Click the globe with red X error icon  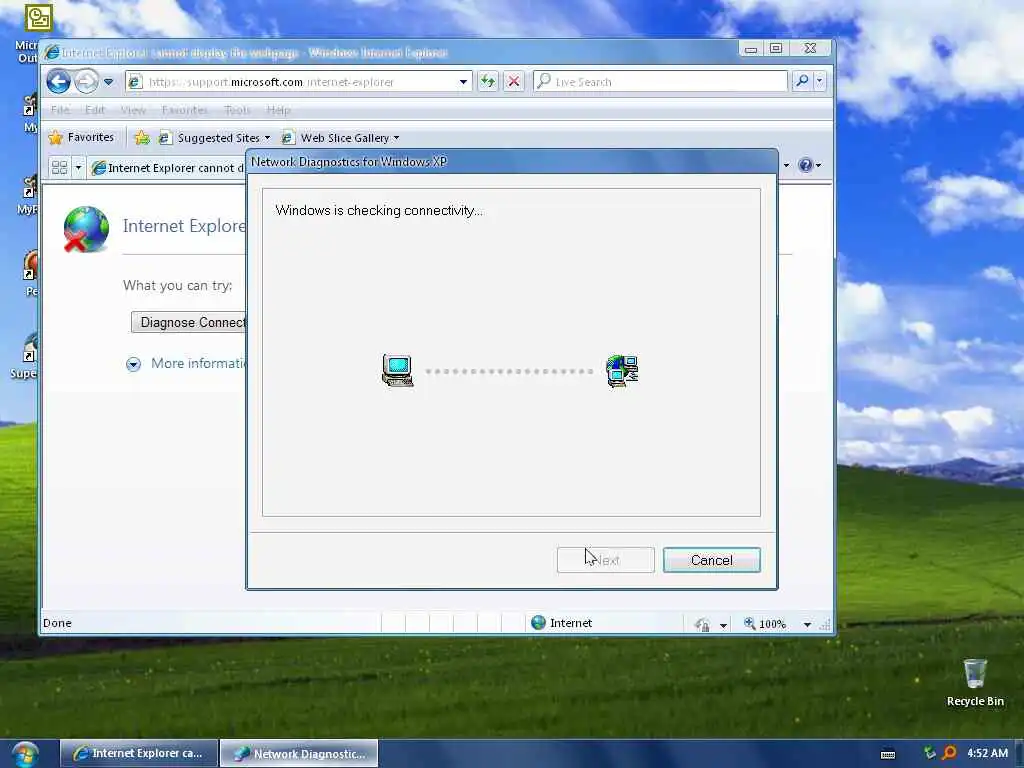(86, 229)
